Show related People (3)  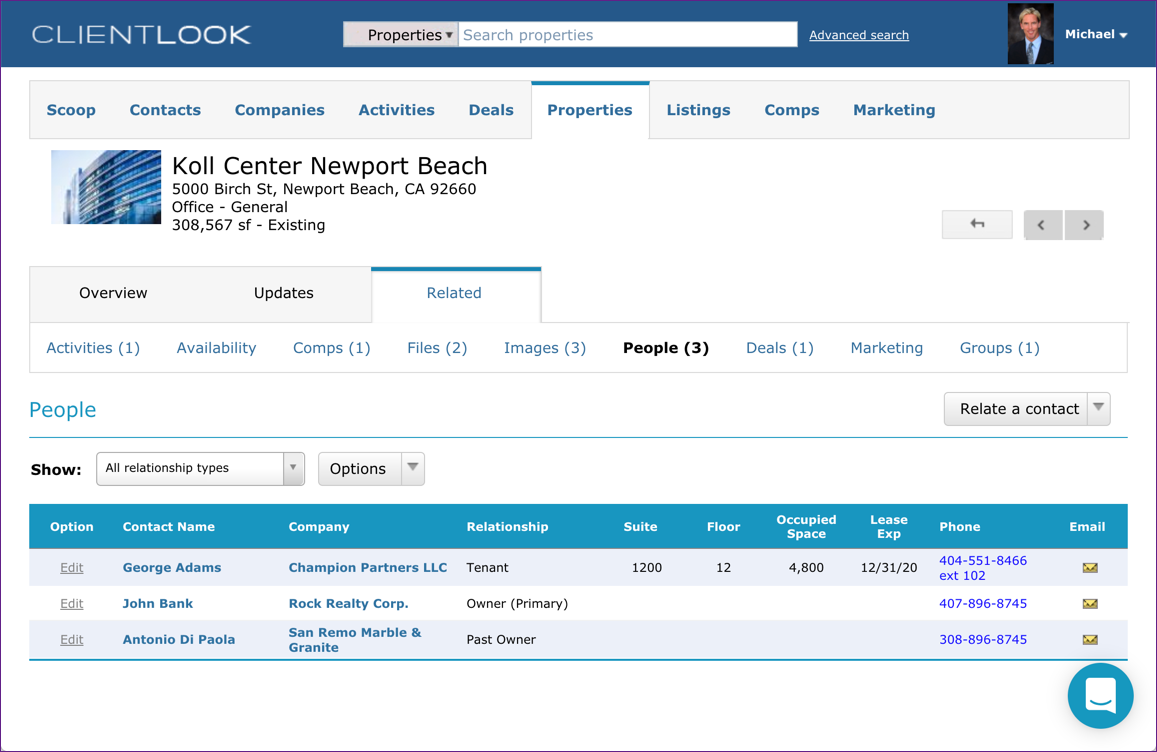click(x=666, y=348)
